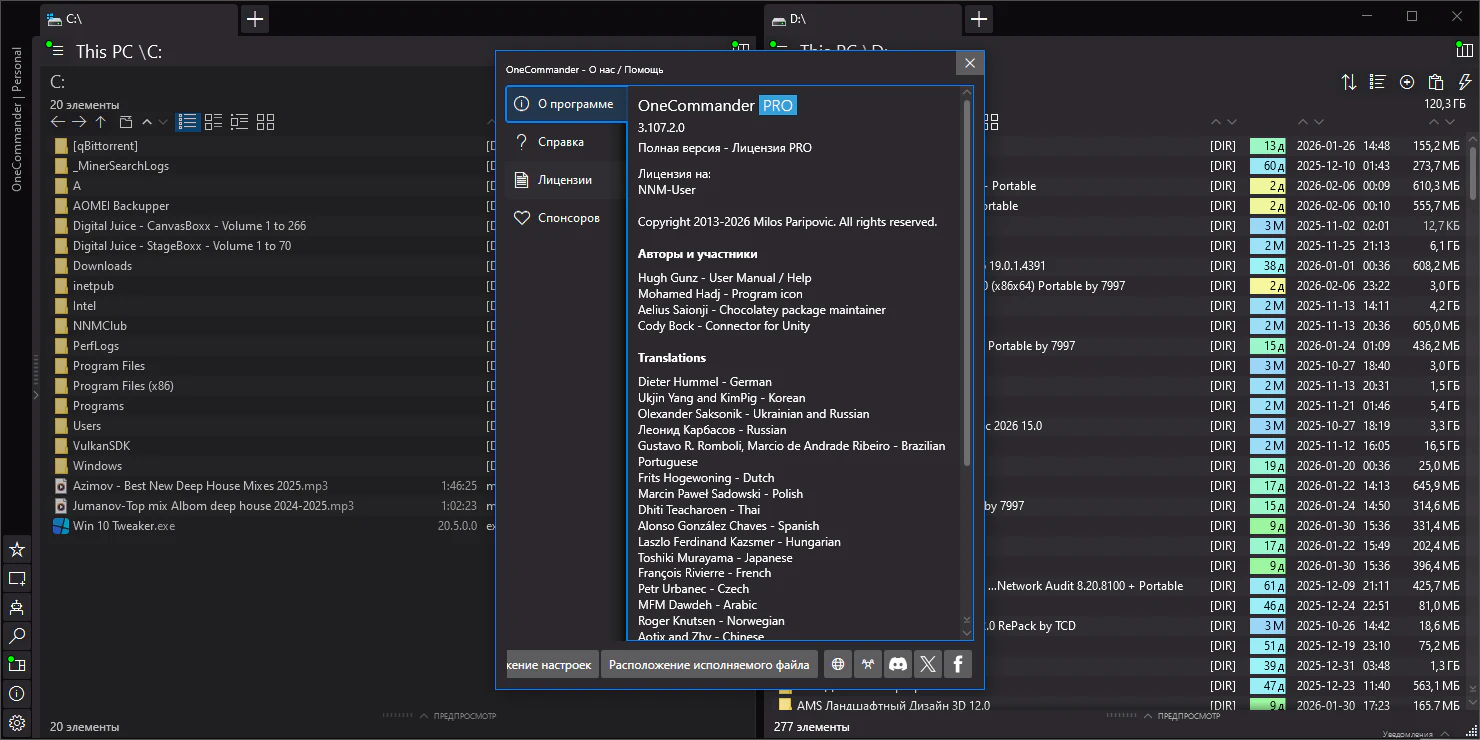Open settings gear in the left sidebar

(17, 722)
